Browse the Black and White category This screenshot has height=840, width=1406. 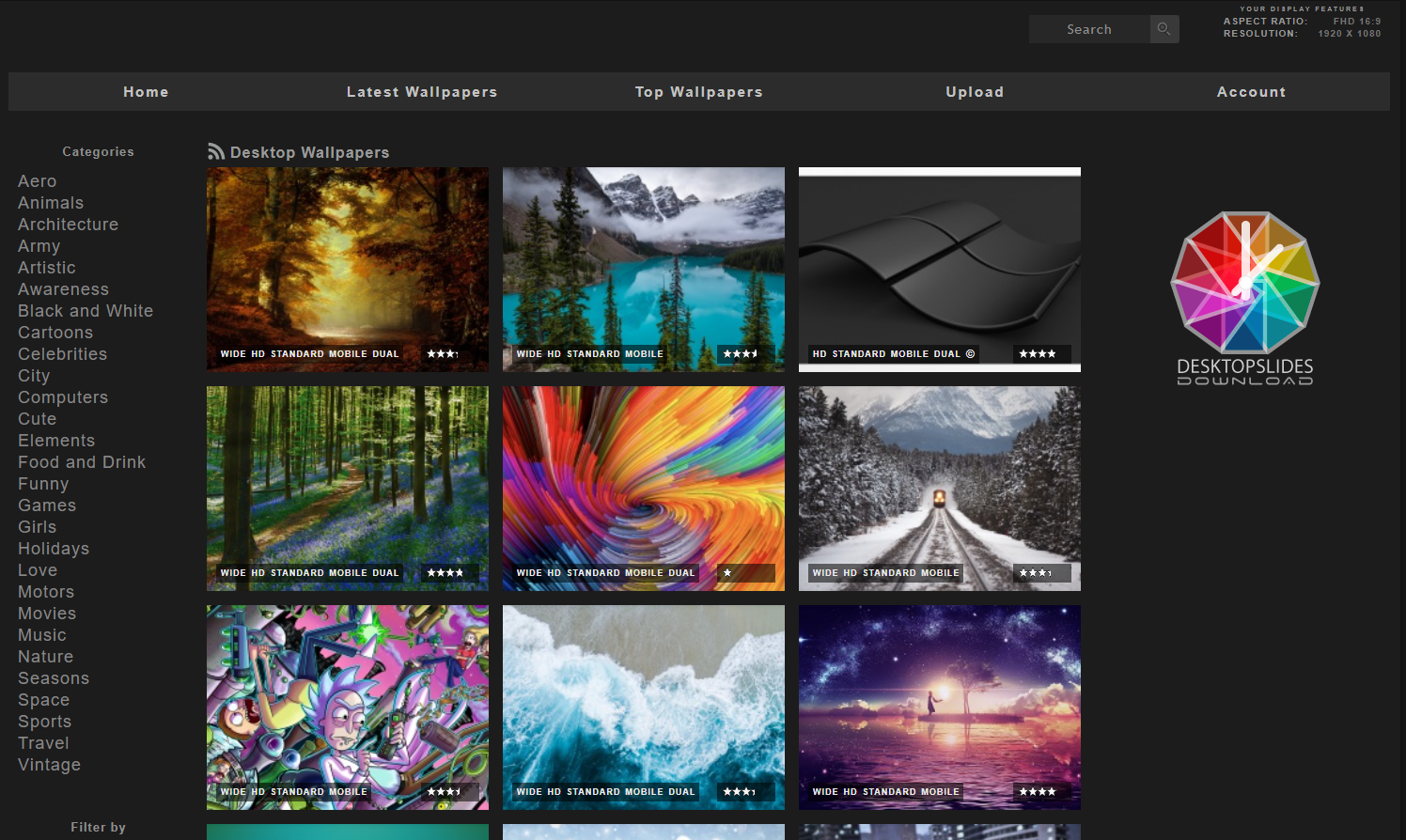(x=86, y=311)
